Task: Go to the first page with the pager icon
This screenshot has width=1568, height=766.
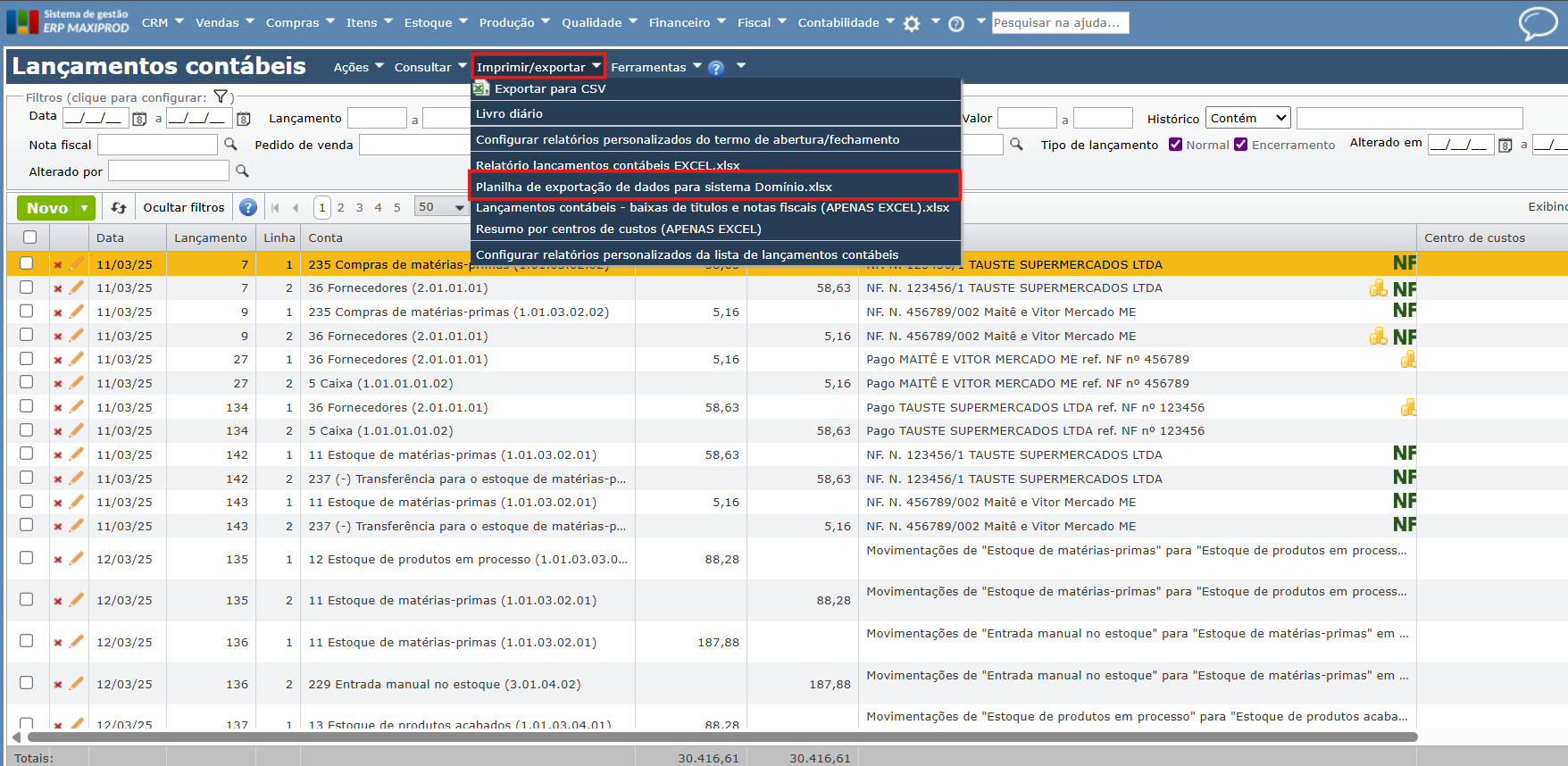Action: (x=275, y=208)
